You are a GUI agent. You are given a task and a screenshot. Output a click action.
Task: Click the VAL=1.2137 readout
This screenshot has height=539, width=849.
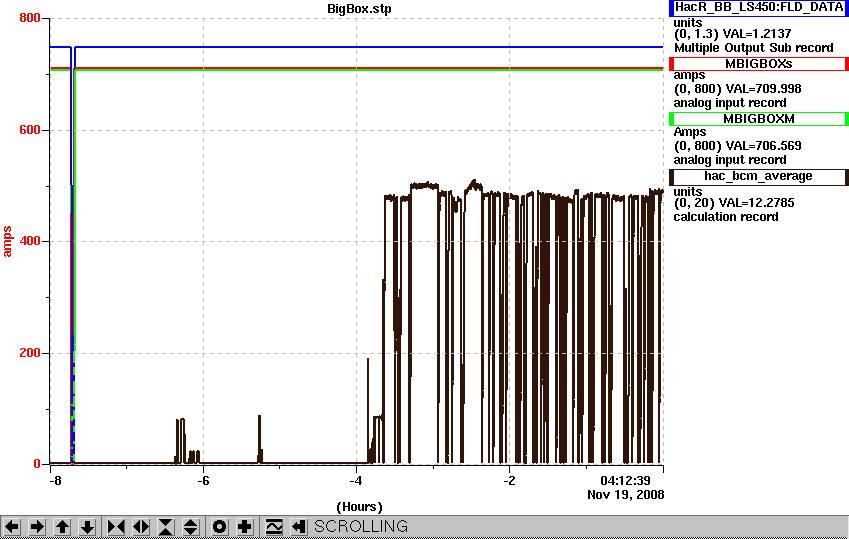coord(758,34)
